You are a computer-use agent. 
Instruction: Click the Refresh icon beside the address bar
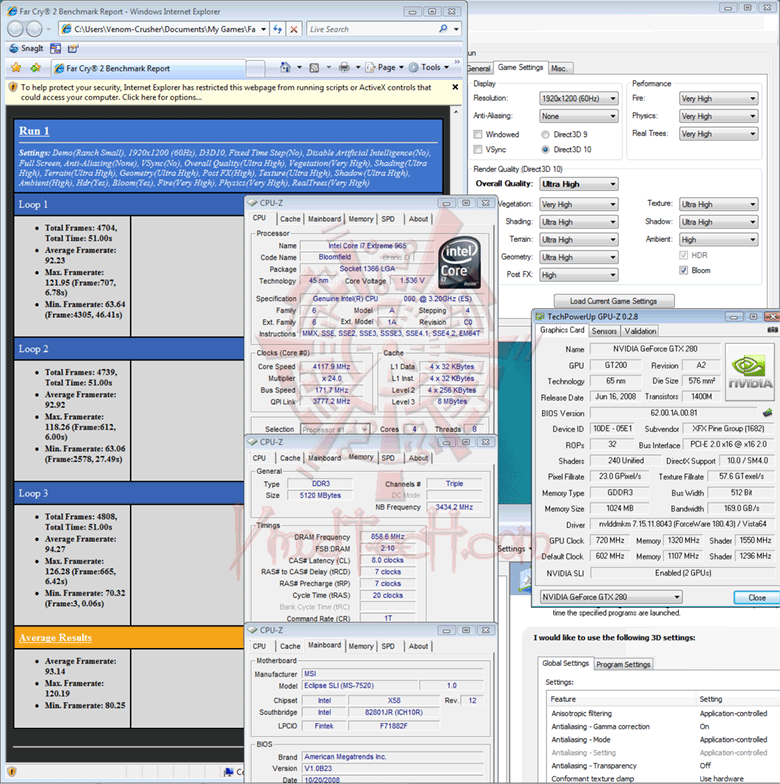(x=278, y=30)
